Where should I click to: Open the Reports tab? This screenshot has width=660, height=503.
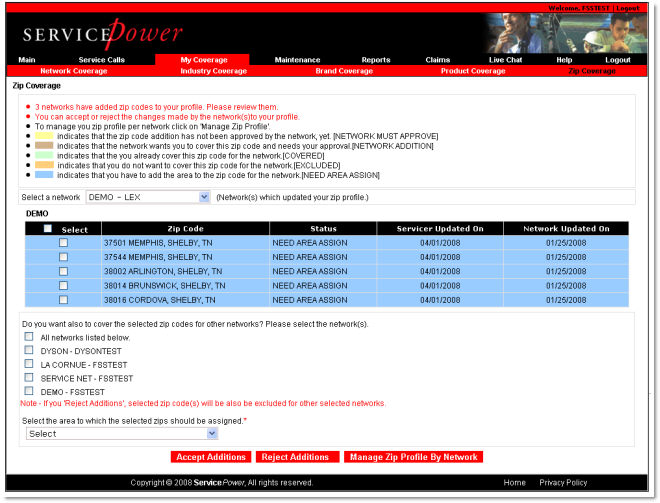click(x=375, y=60)
